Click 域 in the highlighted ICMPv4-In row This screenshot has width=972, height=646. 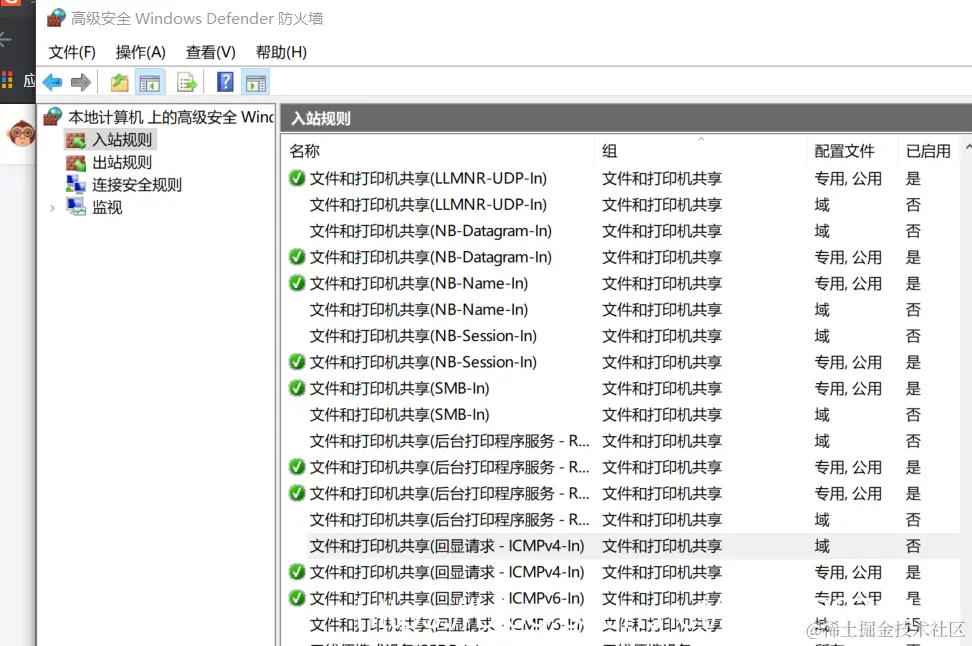(822, 546)
